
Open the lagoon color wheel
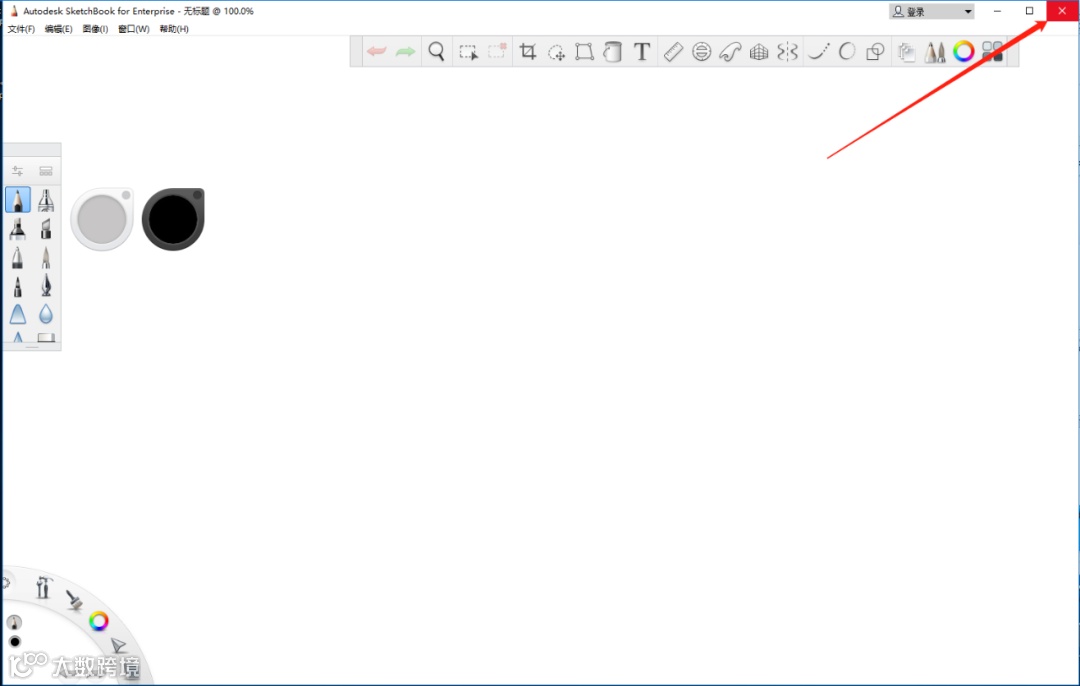pyautogui.click(x=98, y=621)
